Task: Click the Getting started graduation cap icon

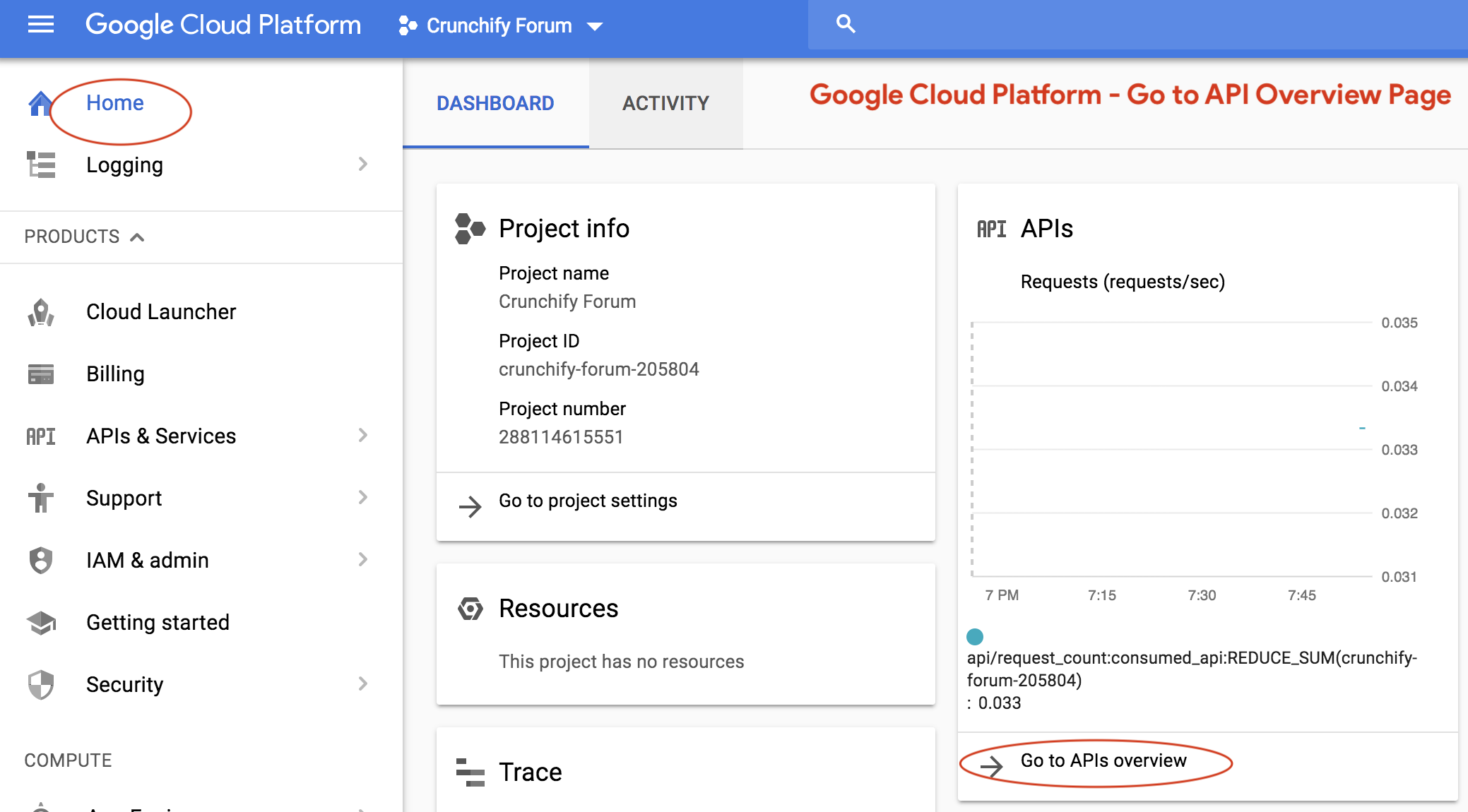Action: [x=41, y=622]
